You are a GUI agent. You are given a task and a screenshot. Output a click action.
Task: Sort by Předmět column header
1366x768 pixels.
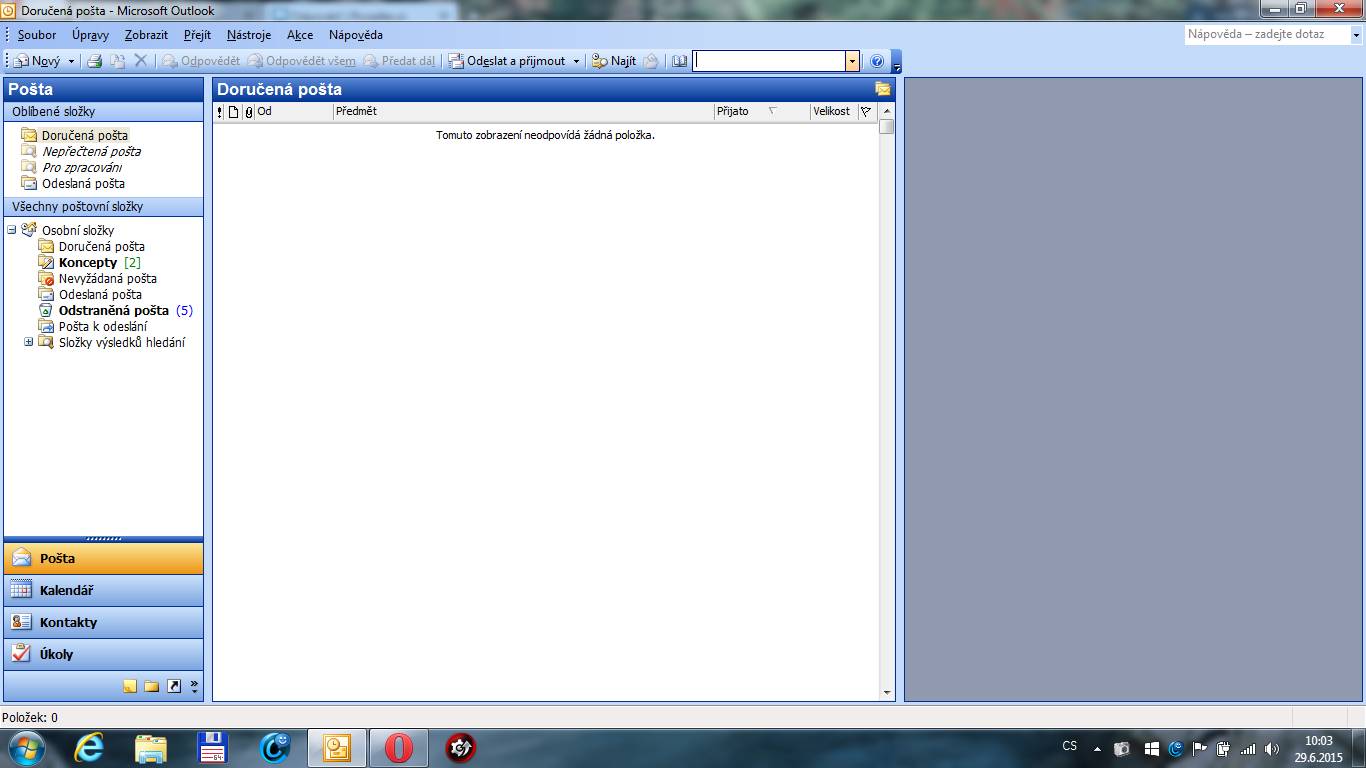pyautogui.click(x=523, y=112)
